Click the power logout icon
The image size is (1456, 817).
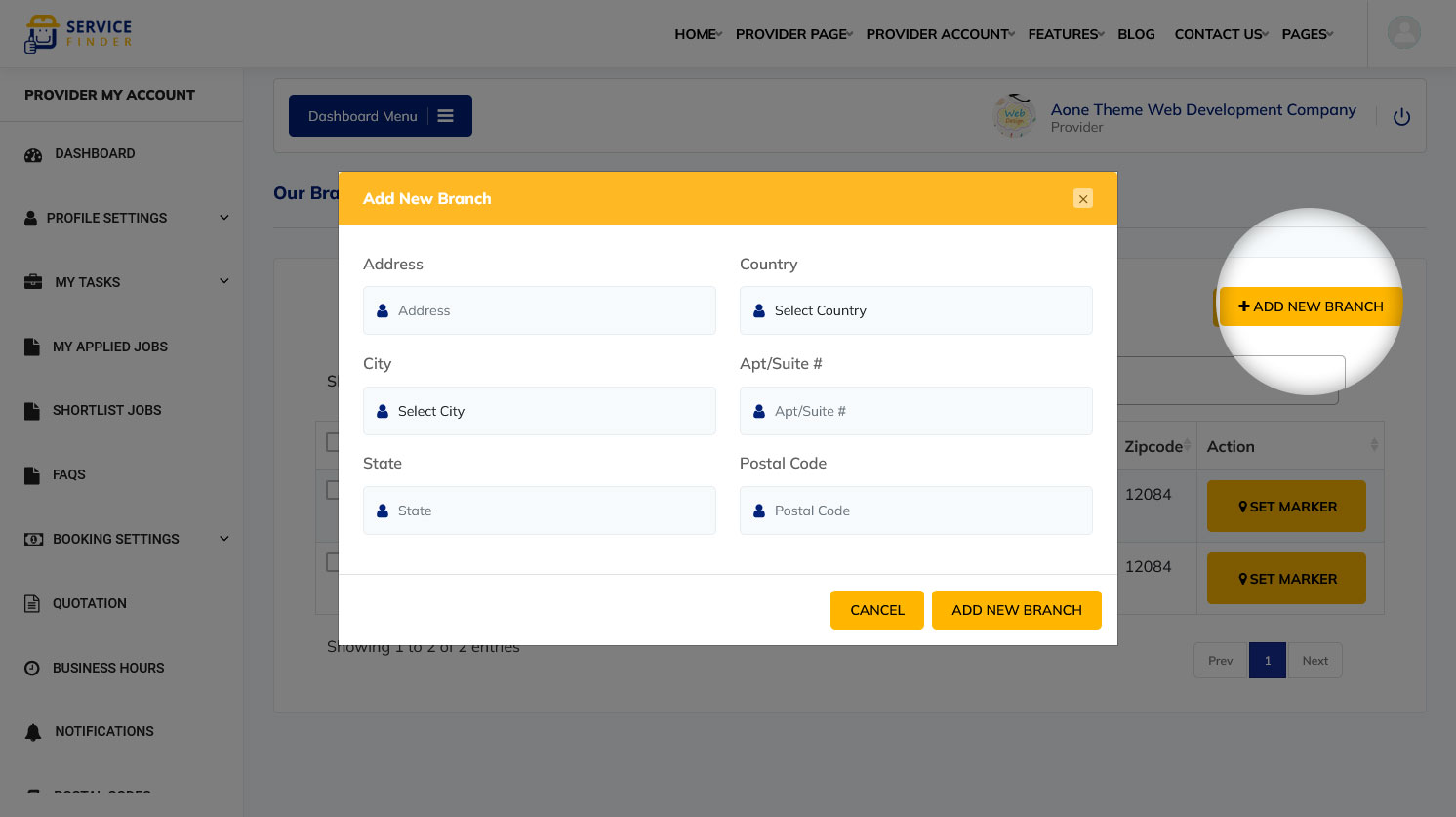[x=1401, y=117]
